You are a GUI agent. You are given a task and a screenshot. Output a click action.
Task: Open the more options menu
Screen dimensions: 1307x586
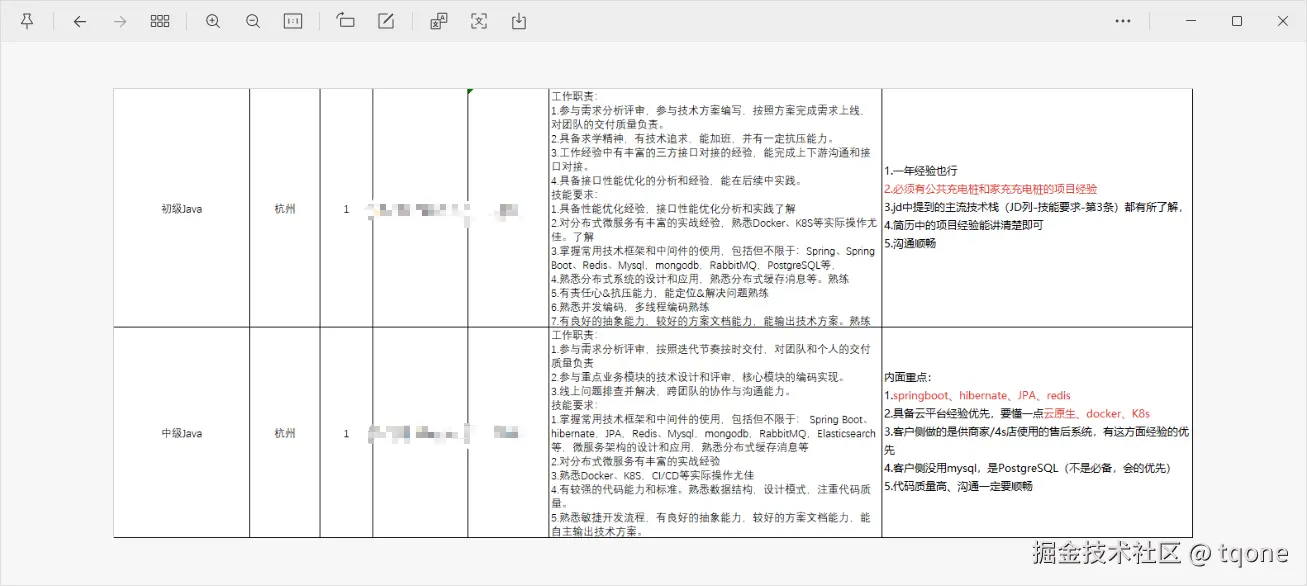pos(1122,20)
